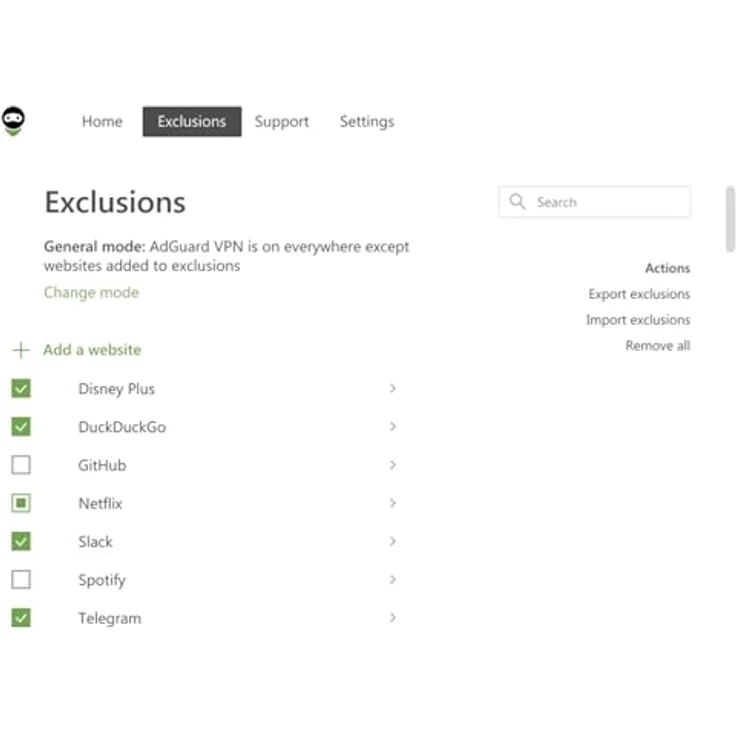736x736 pixels.
Task: Uncheck the DuckDuckGo checkbox
Action: point(21,427)
